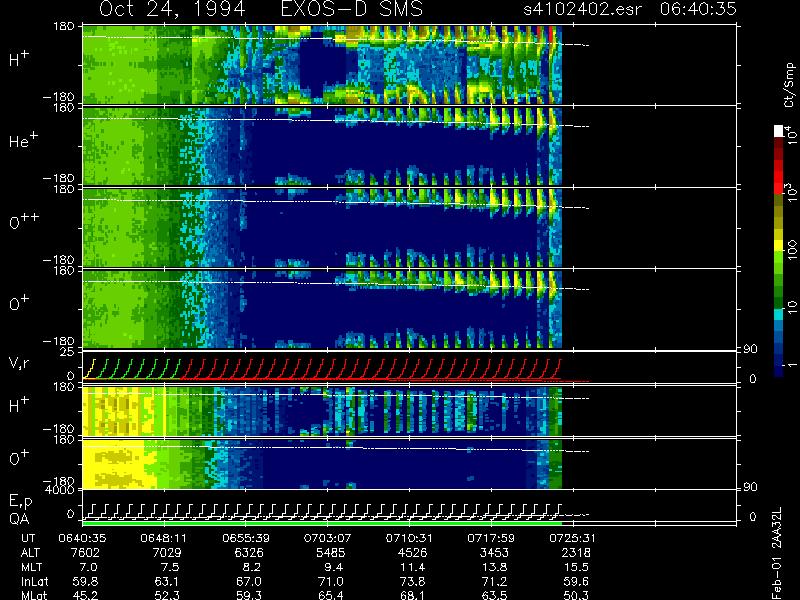
Task: Click the MLT value '15.5'
Action: click(x=576, y=567)
